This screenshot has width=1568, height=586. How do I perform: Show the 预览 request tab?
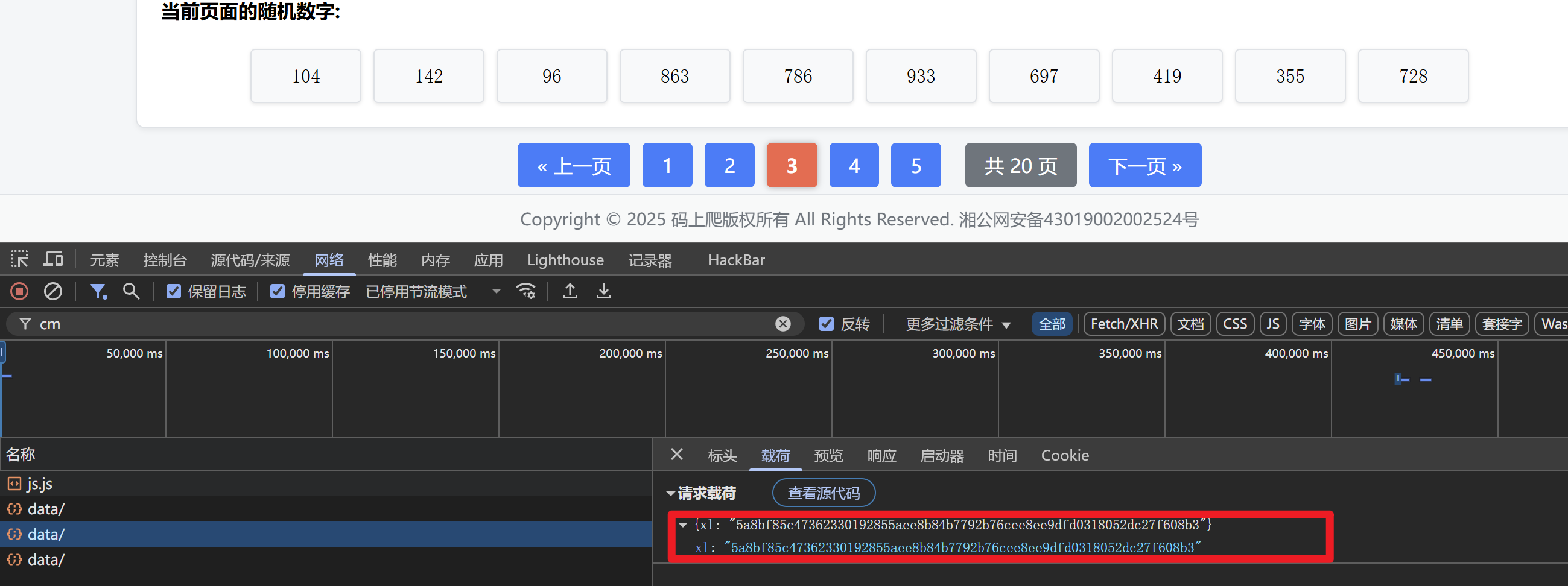click(828, 456)
